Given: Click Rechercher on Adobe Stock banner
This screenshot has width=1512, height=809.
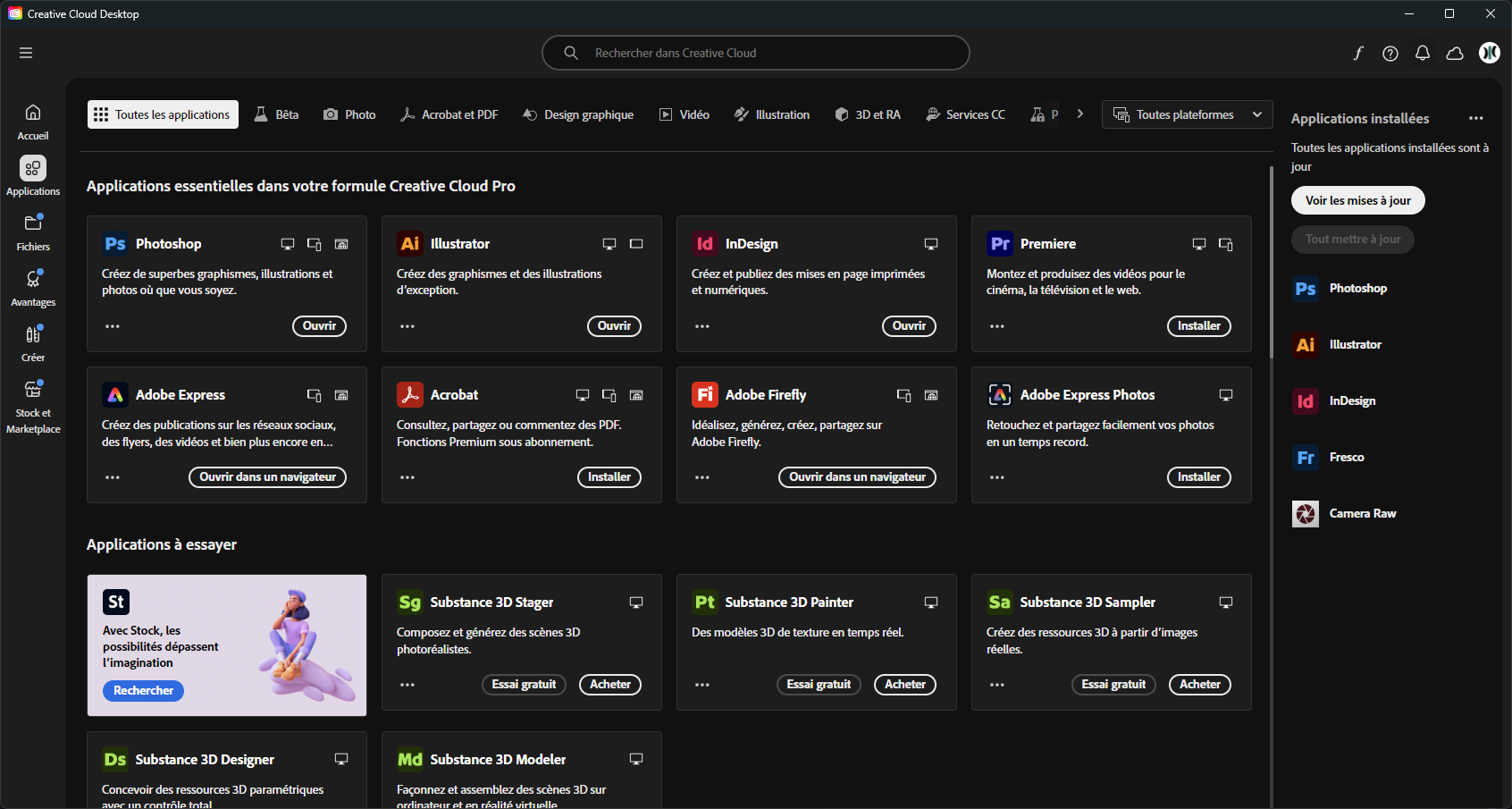Looking at the screenshot, I should tap(143, 691).
